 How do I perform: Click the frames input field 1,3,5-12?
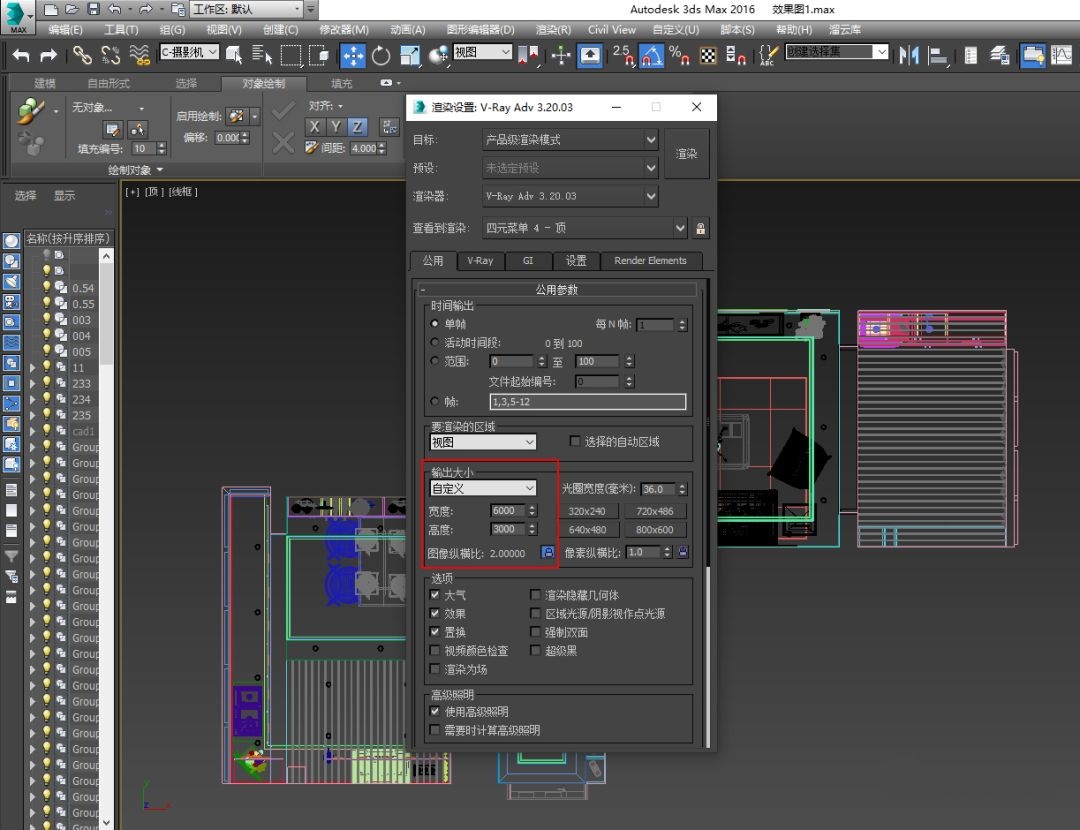[588, 402]
